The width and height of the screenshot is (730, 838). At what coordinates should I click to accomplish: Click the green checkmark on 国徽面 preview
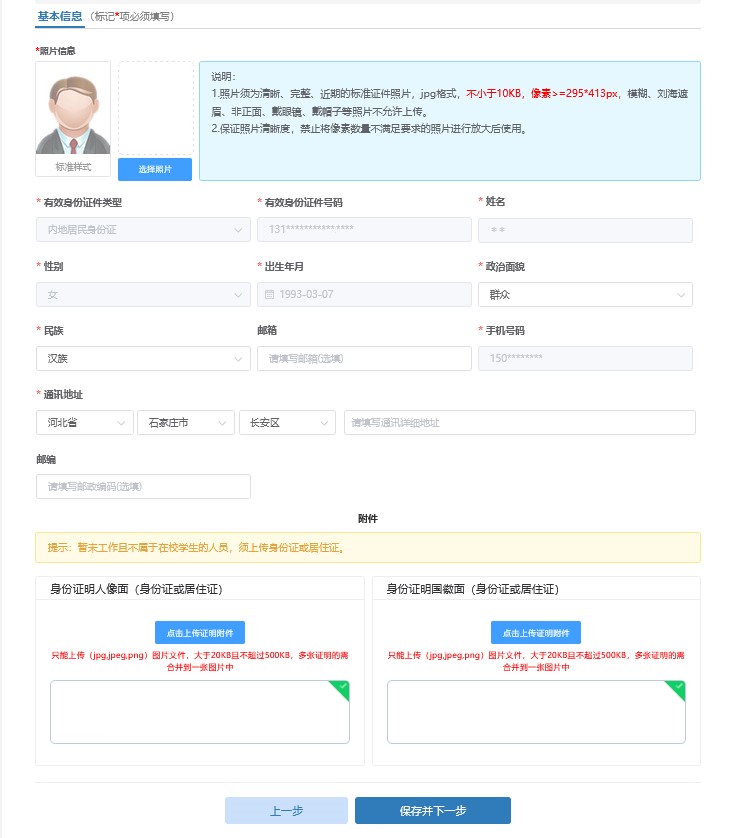coord(678,687)
